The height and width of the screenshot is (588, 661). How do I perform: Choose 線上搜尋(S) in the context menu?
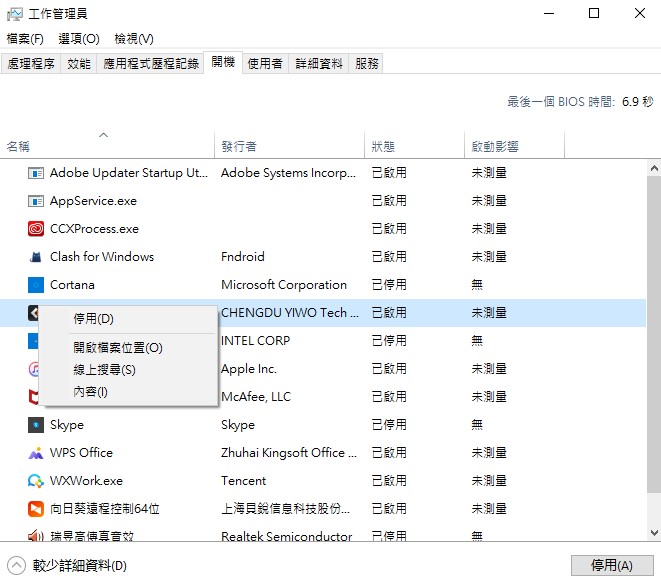pyautogui.click(x=129, y=370)
